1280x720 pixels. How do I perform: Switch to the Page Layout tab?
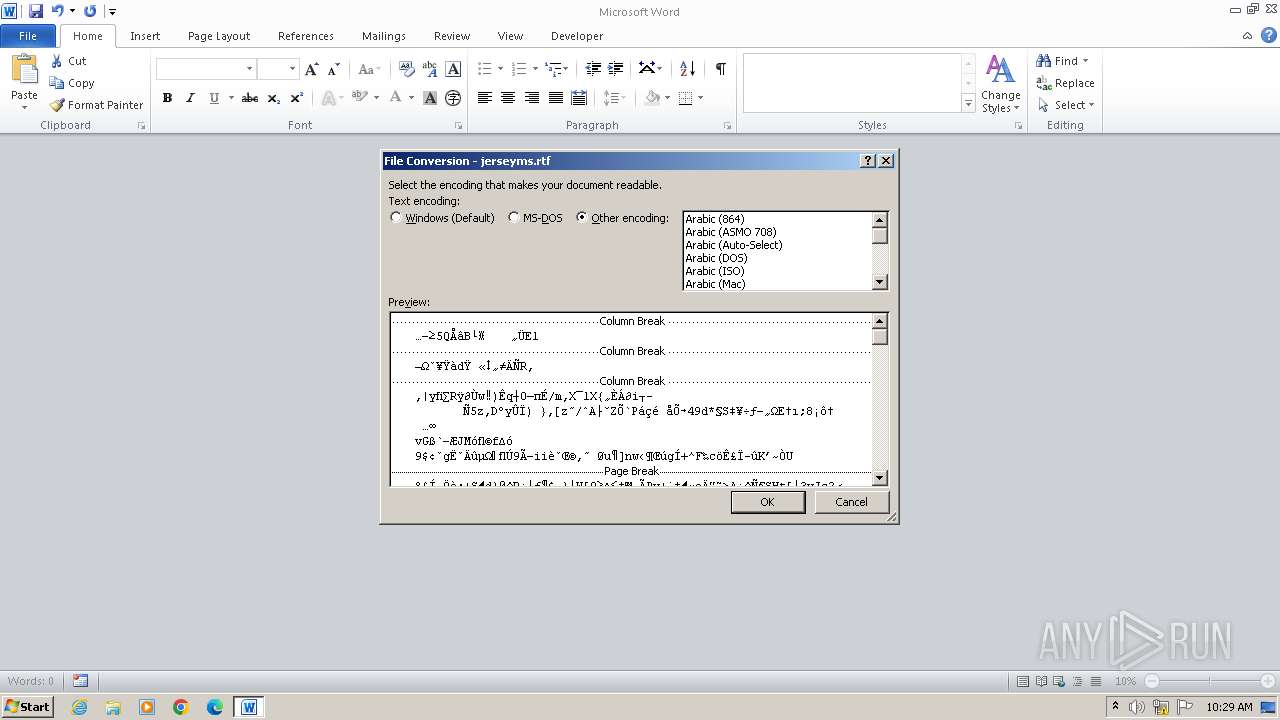[219, 36]
